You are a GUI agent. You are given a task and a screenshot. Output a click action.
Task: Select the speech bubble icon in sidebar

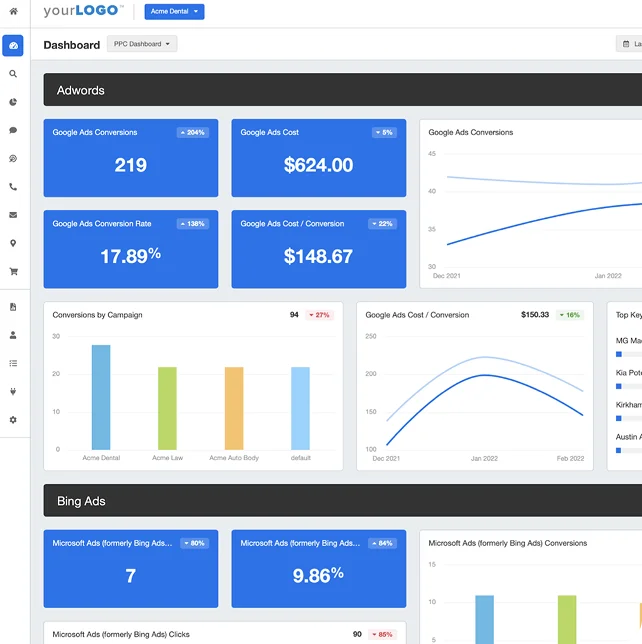tap(13, 130)
